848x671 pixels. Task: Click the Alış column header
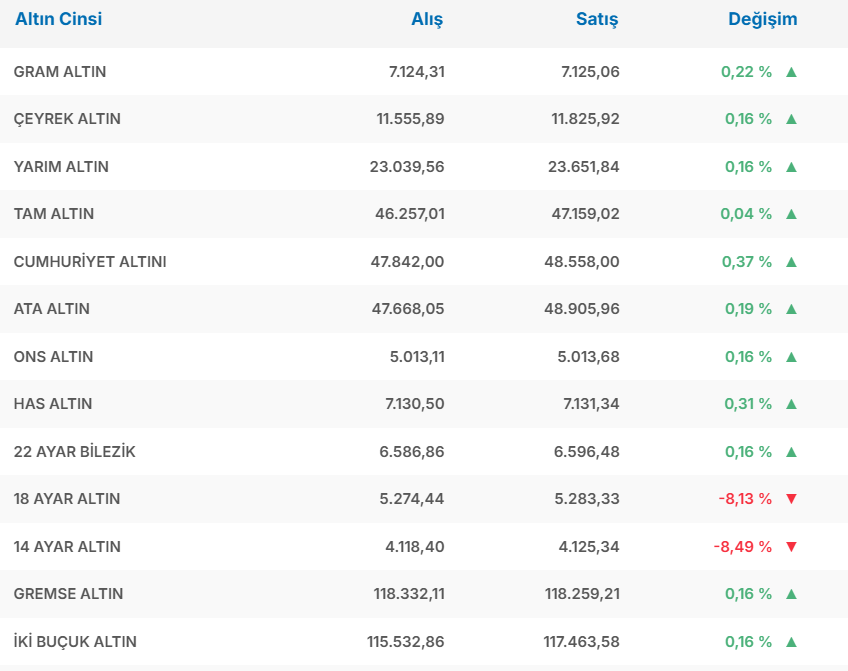click(427, 19)
